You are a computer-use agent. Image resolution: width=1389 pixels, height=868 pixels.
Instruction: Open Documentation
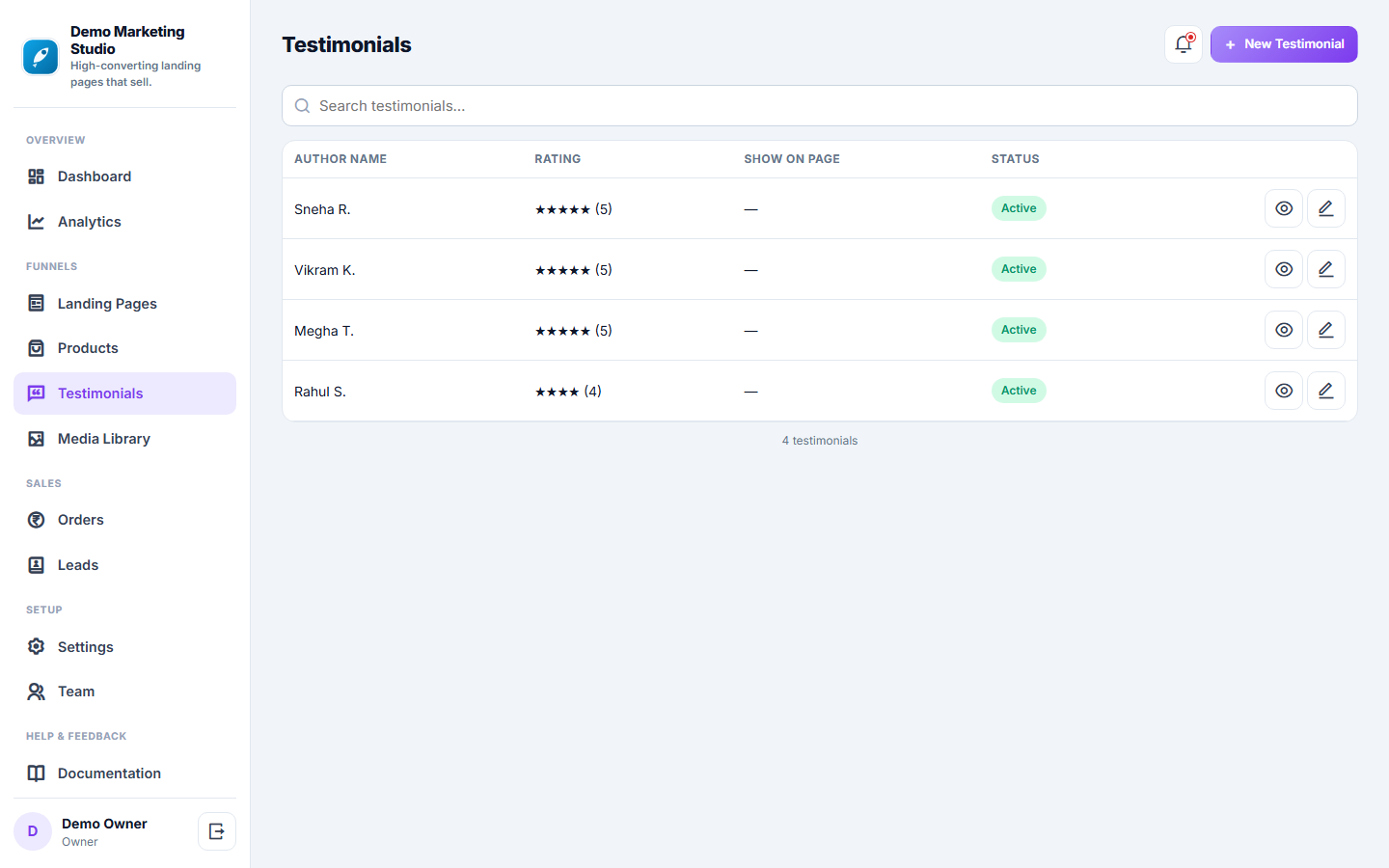(x=125, y=773)
